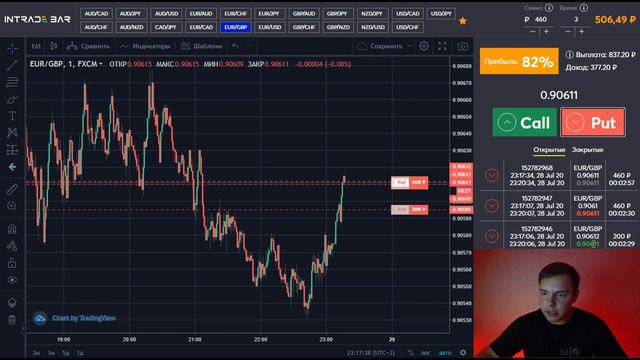Select the crosshair cursor tool
This screenshot has height=360, width=640.
point(12,48)
